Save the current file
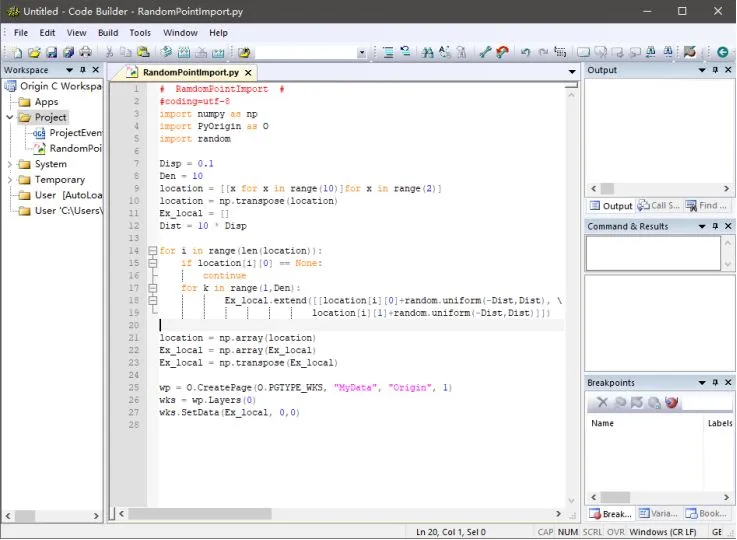Image resolution: width=737 pixels, height=540 pixels. click(51, 52)
